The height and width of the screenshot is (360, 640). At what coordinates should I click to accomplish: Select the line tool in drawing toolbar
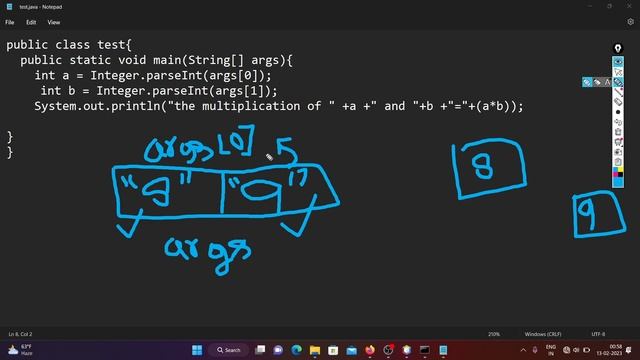pos(618,92)
